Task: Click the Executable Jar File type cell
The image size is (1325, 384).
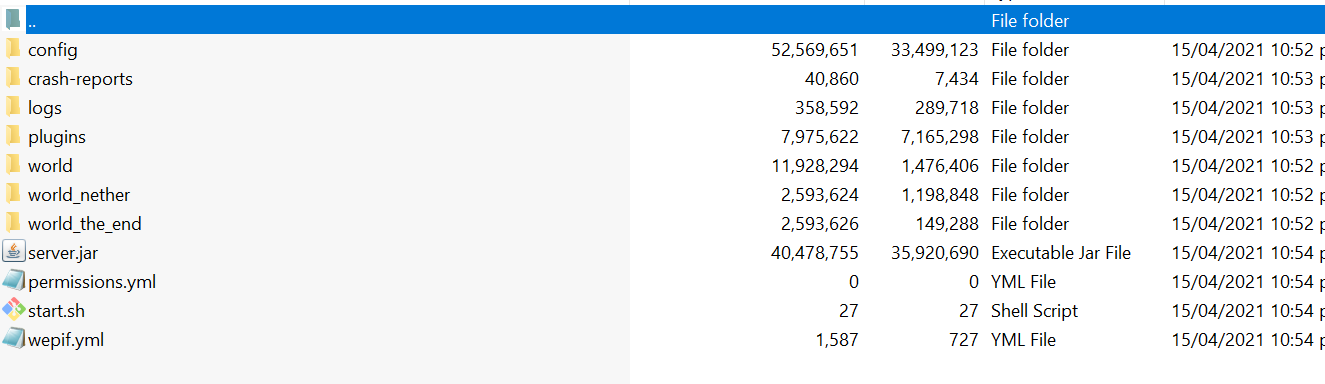Action: click(1061, 253)
